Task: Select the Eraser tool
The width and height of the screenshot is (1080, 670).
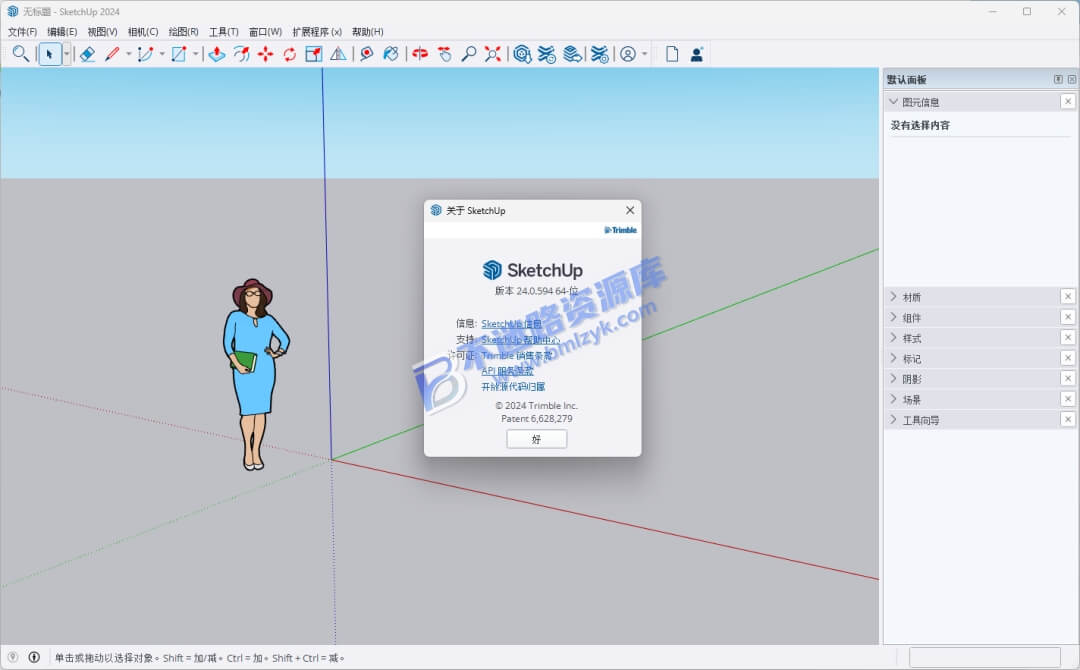Action: pyautogui.click(x=87, y=54)
